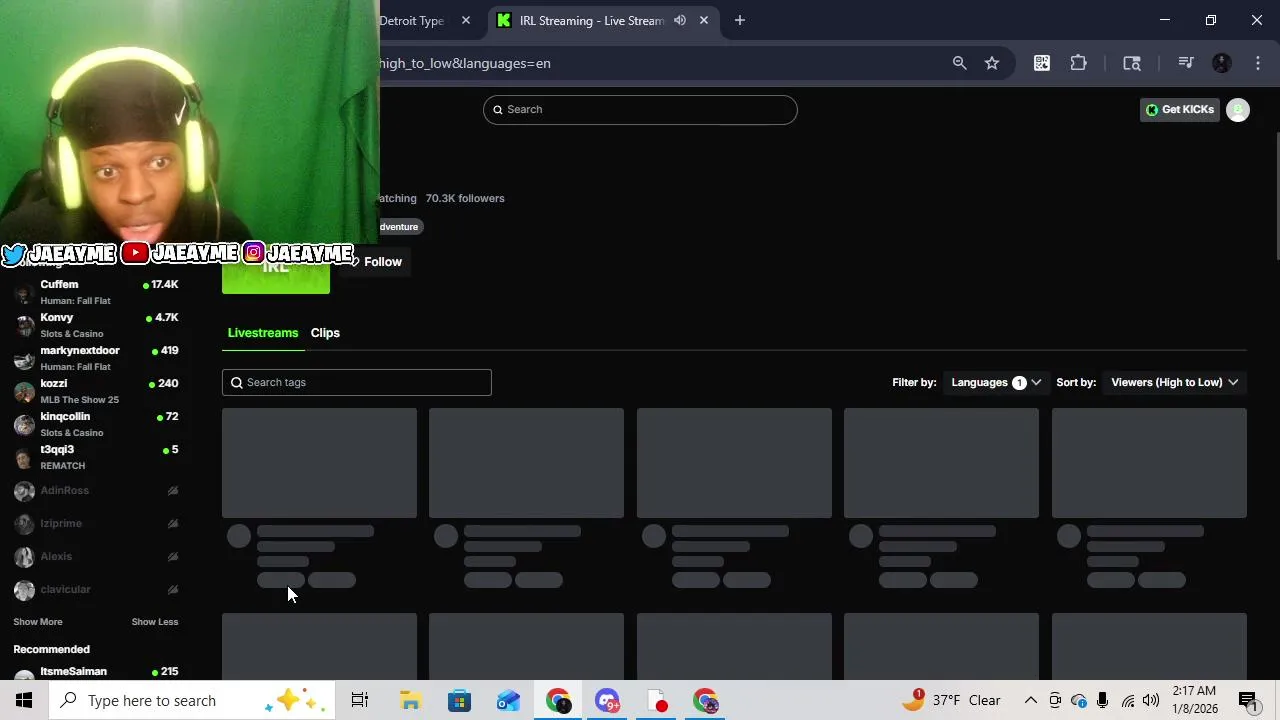
Task: Open Task View on taskbar
Action: 360,700
